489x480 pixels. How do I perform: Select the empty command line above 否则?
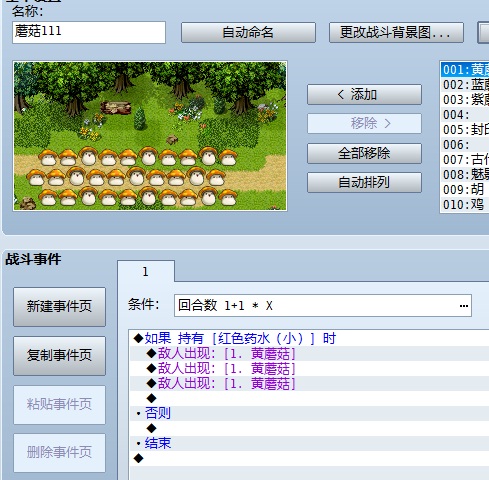(x=309, y=398)
